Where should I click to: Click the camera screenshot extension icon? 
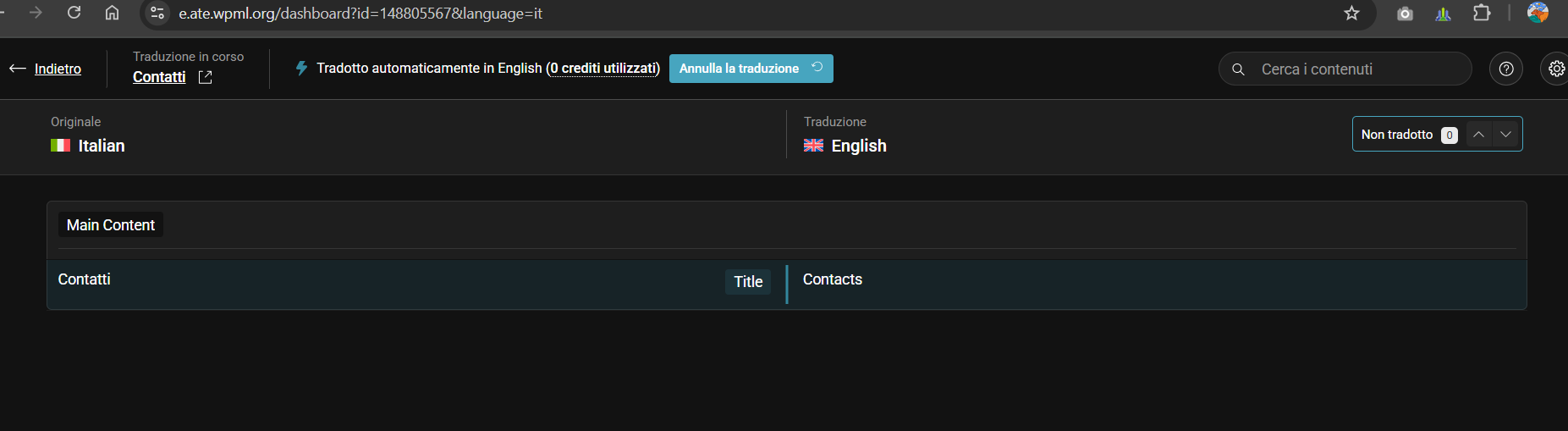click(1405, 14)
